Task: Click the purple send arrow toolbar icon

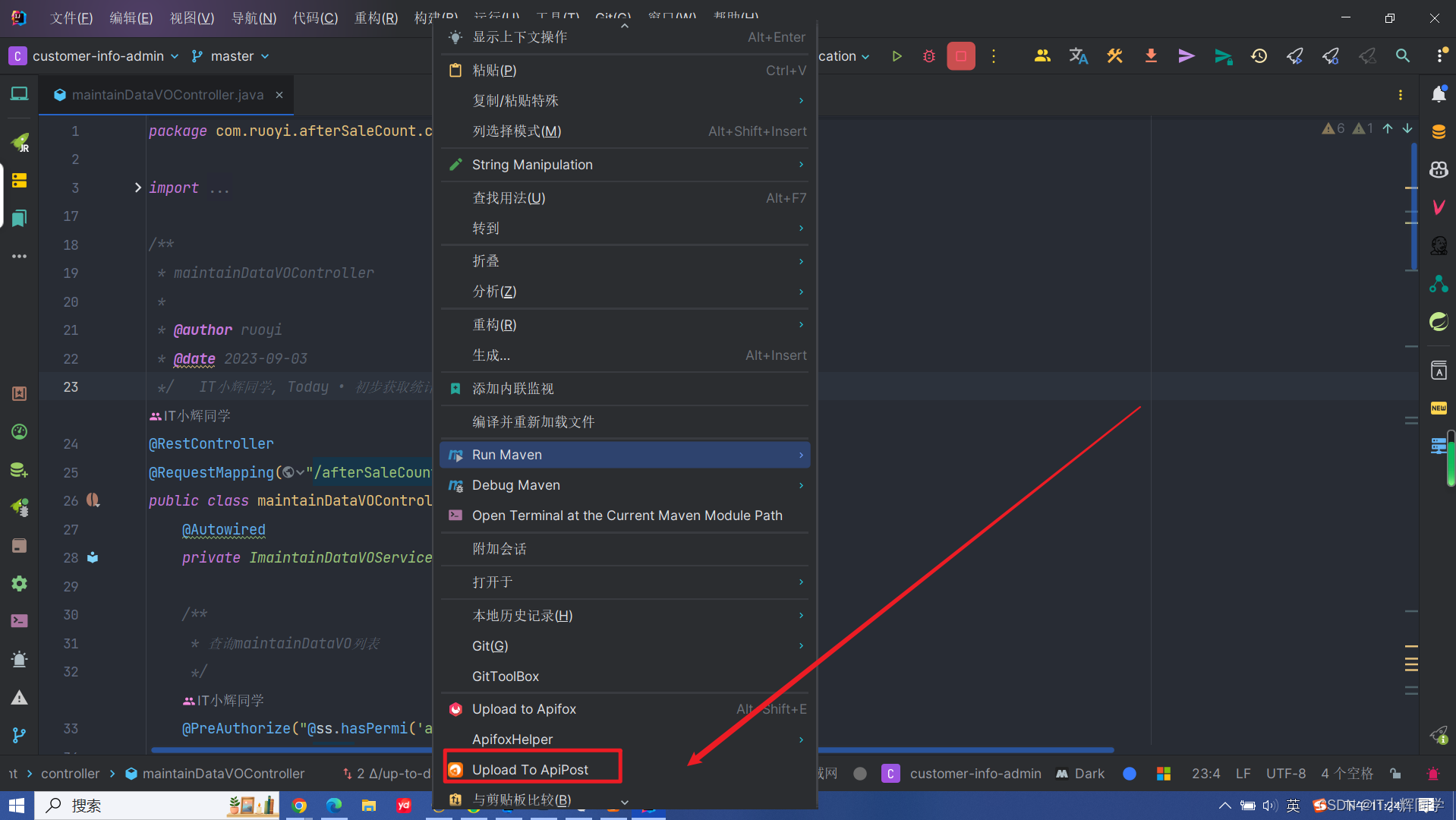Action: tap(1187, 56)
